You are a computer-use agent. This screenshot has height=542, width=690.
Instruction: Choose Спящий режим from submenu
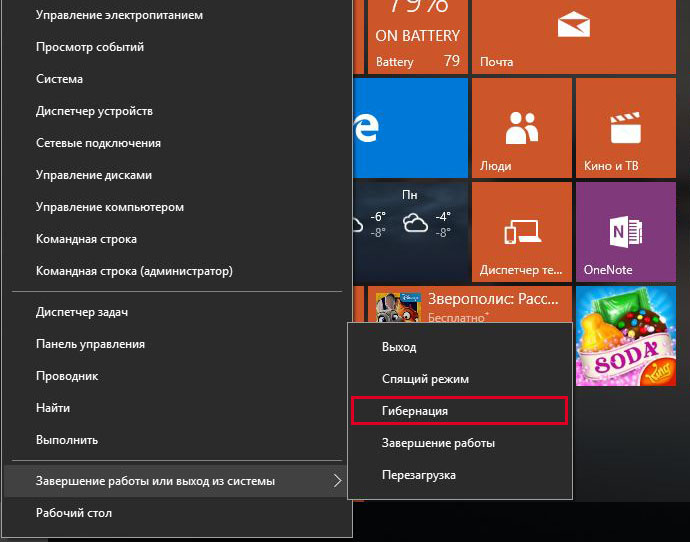[425, 379]
